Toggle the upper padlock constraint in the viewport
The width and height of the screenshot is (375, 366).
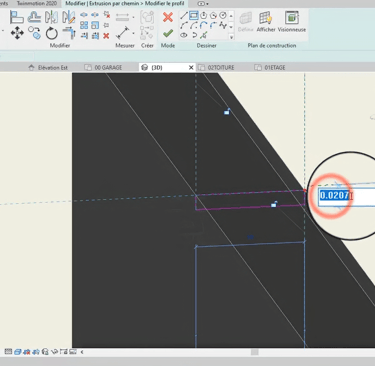pyautogui.click(x=227, y=112)
